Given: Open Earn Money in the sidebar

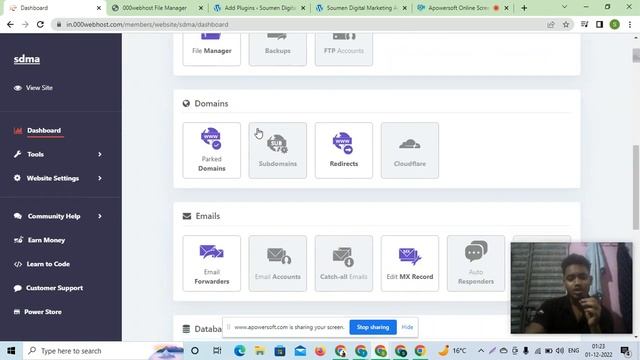Looking at the screenshot, I should (40, 240).
